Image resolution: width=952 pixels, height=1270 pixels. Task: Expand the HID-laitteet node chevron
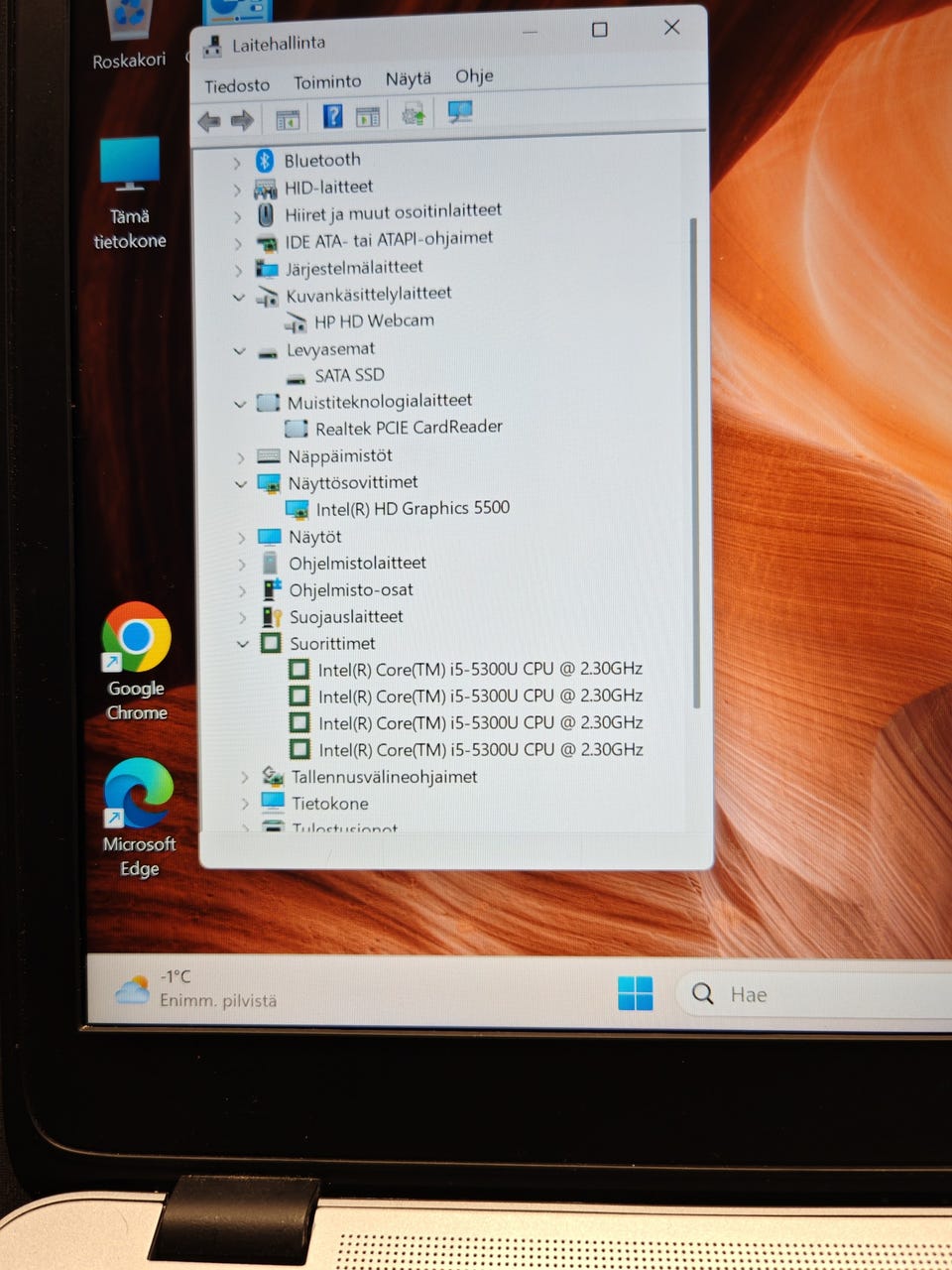236,189
